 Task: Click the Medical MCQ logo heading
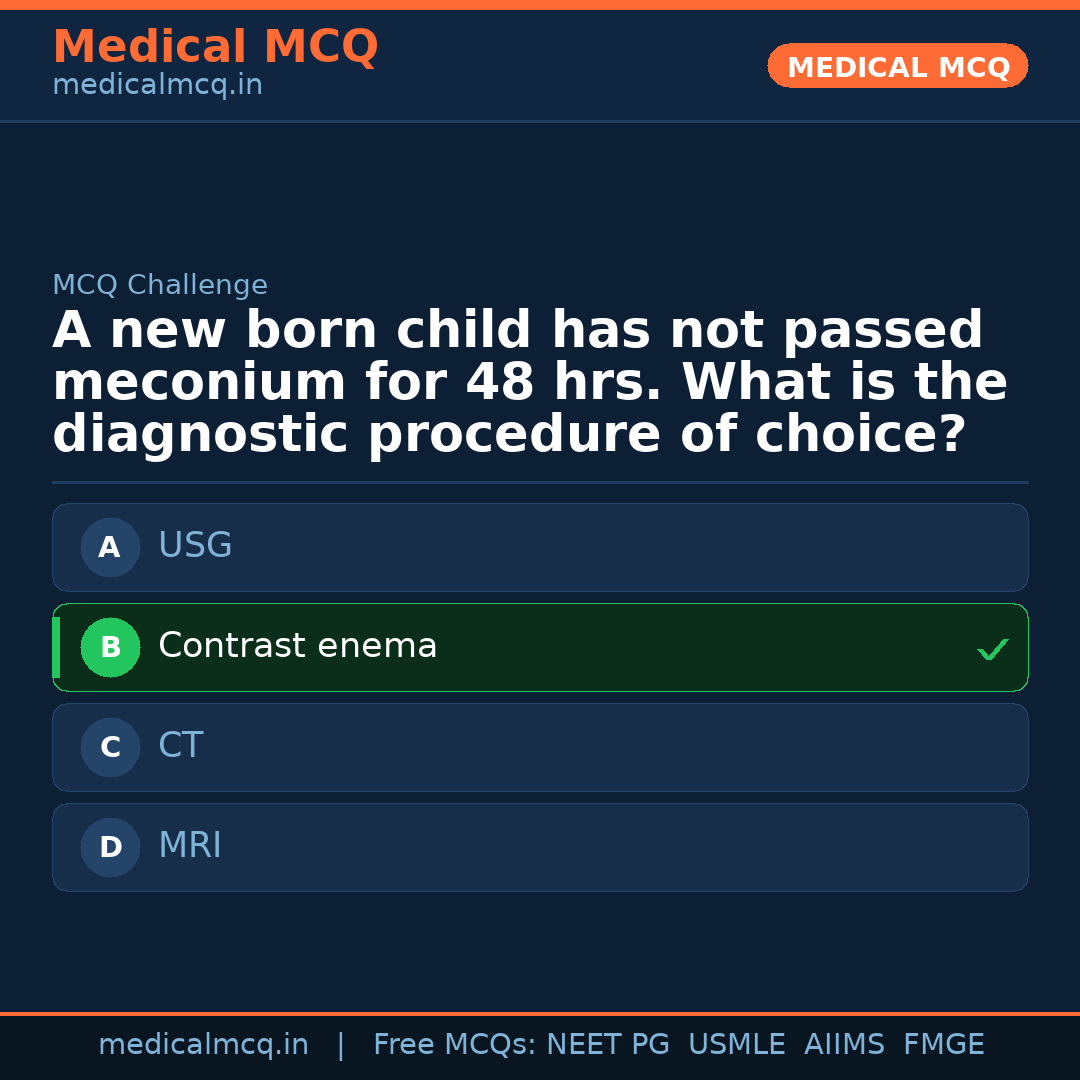point(215,47)
